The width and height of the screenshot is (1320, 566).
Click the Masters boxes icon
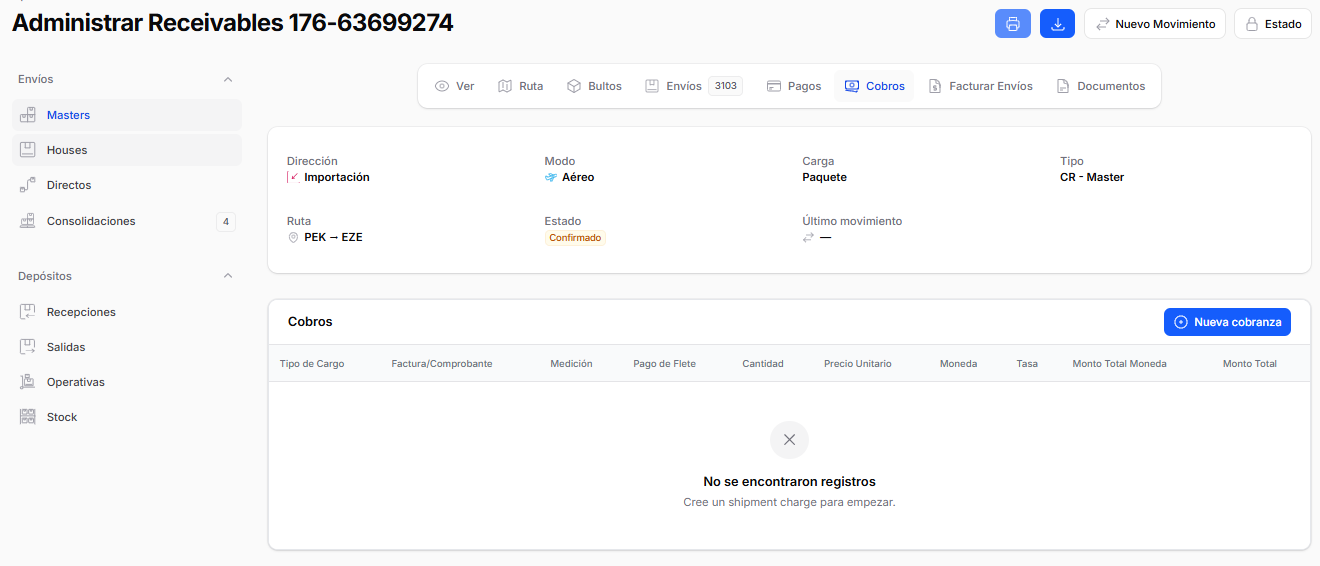pyautogui.click(x=28, y=115)
